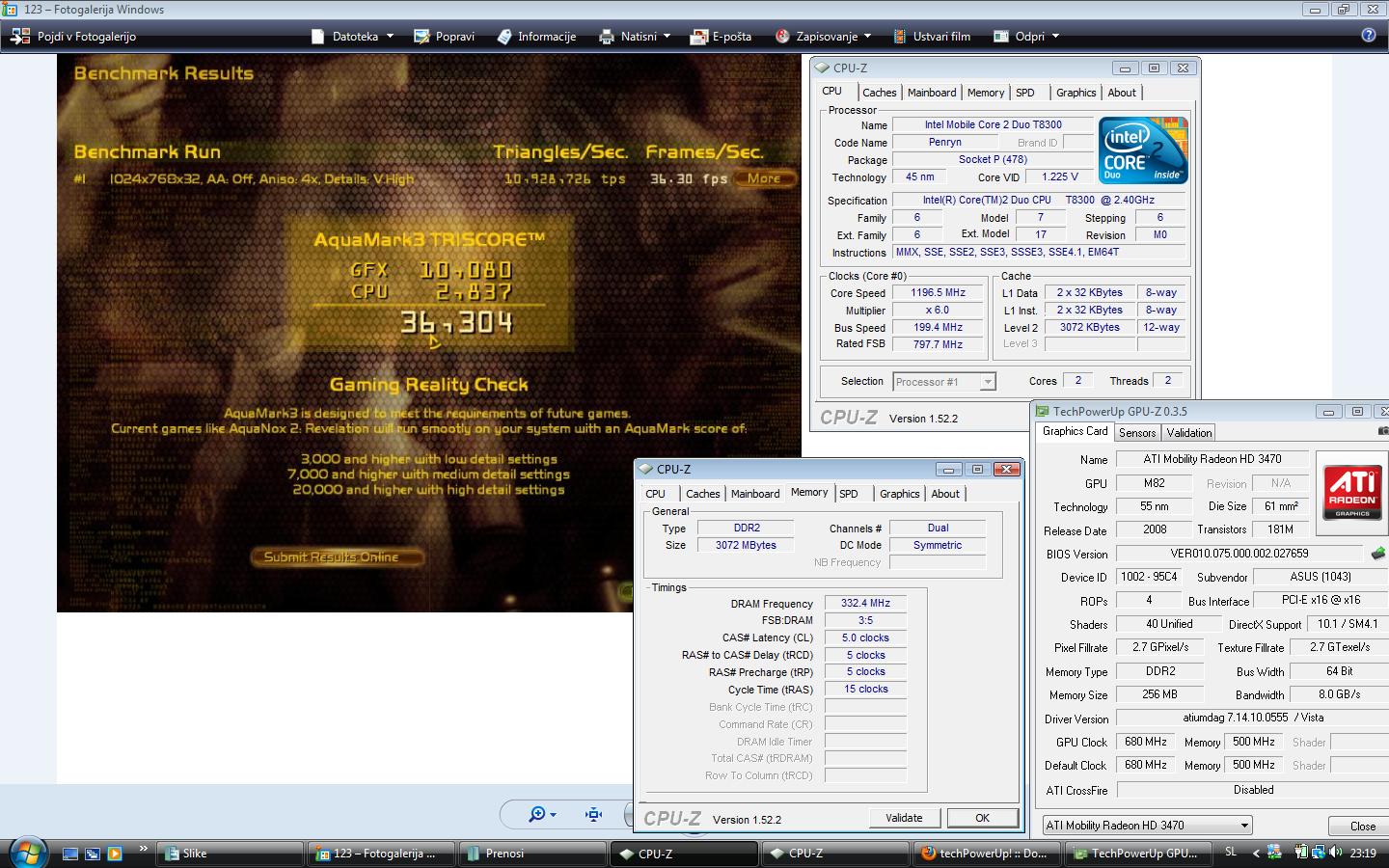Click Show Desktop quick launch icon
The image size is (1389, 868).
coord(69,854)
